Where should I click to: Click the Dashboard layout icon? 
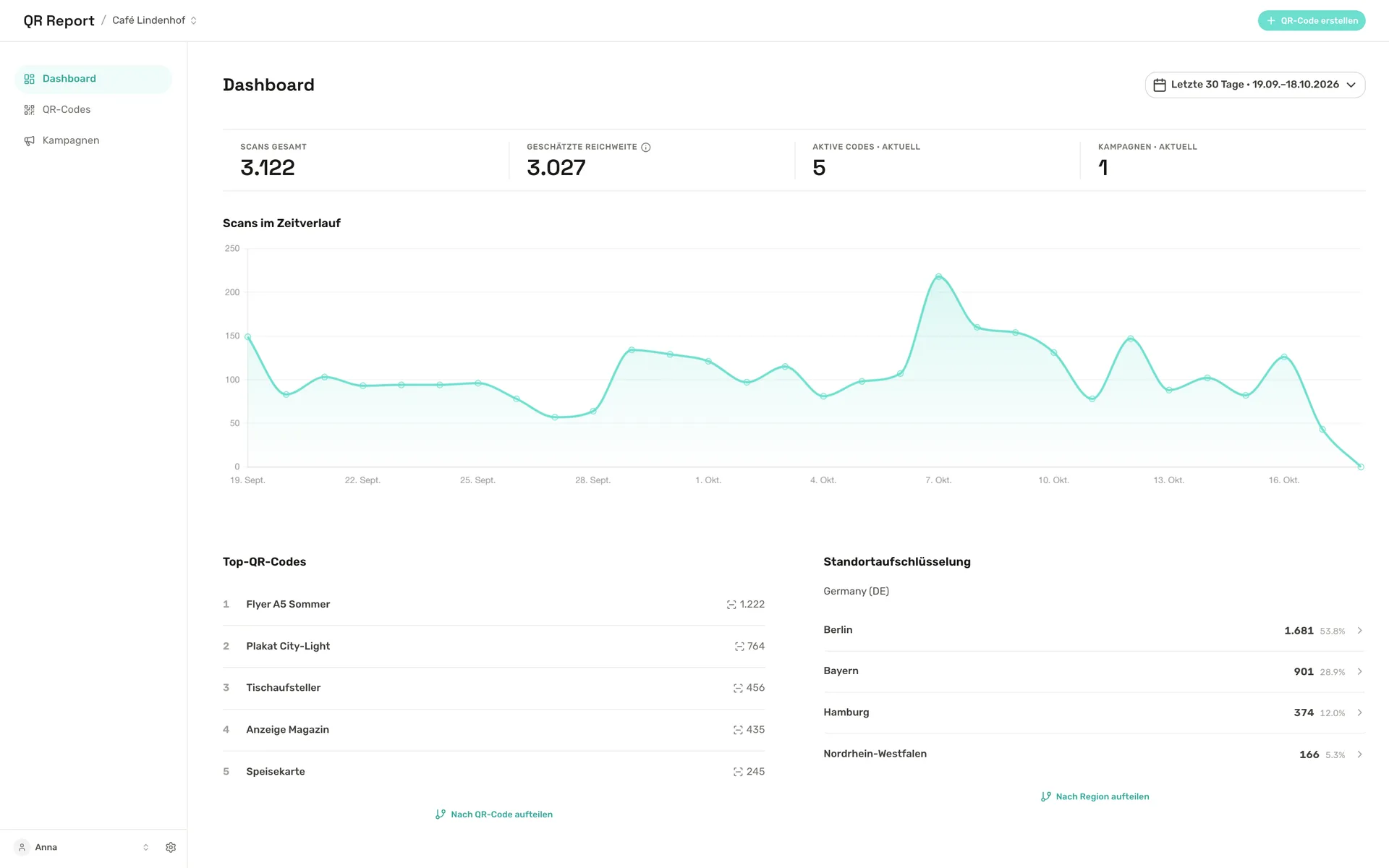pyautogui.click(x=29, y=79)
